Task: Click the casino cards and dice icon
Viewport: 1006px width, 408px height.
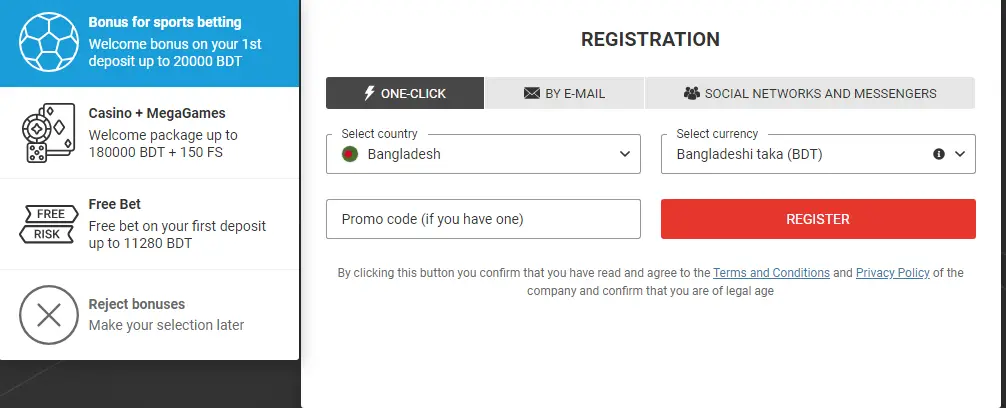Action: [x=48, y=133]
